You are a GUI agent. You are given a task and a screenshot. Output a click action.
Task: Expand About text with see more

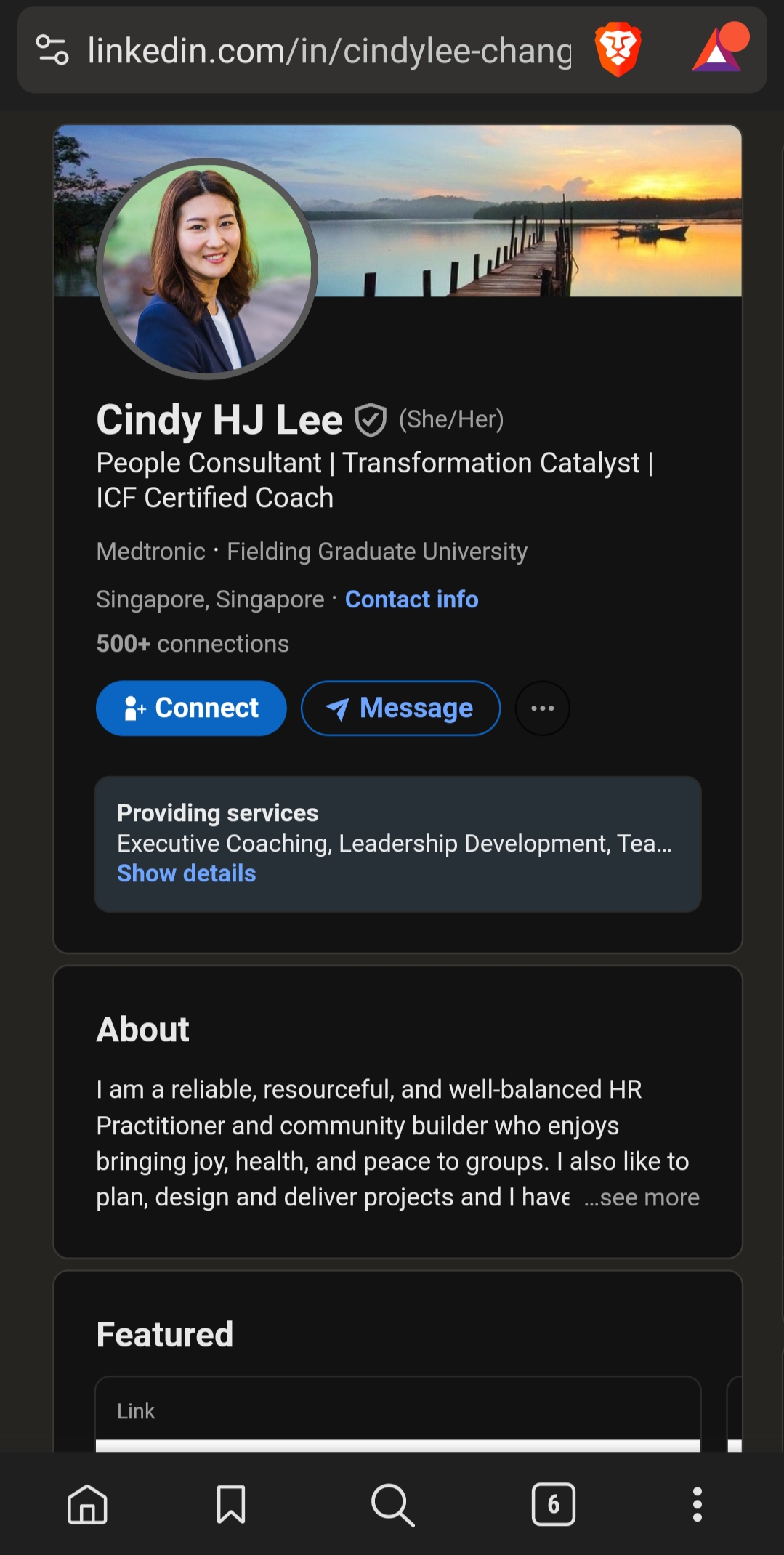click(642, 1197)
